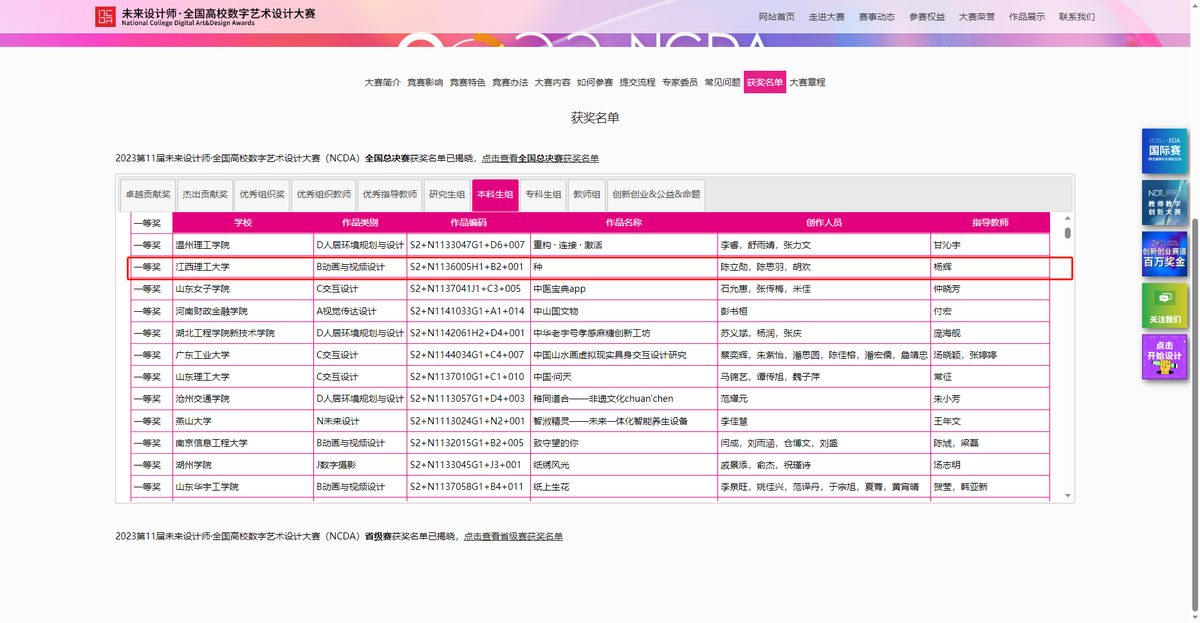Click school cell 广东工业大学
The width and height of the screenshot is (1200, 623).
click(243, 355)
